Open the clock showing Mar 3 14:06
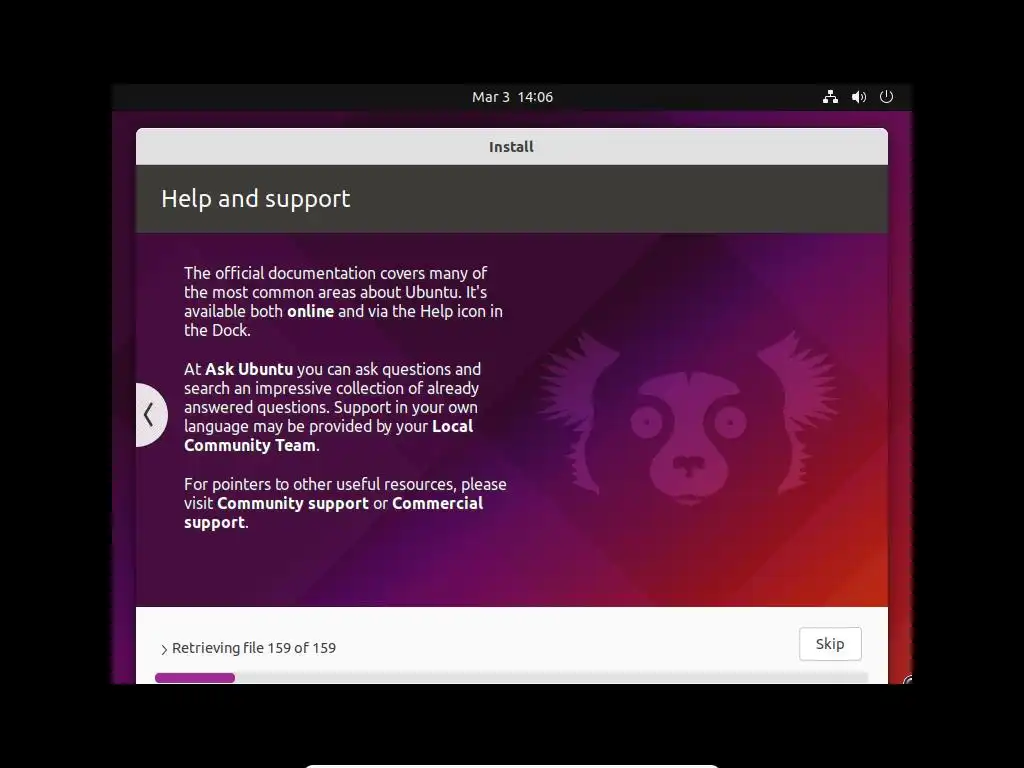 click(x=512, y=97)
